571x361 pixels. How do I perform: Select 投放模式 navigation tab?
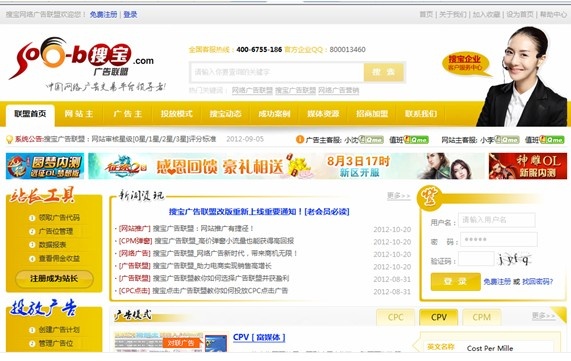177,114
